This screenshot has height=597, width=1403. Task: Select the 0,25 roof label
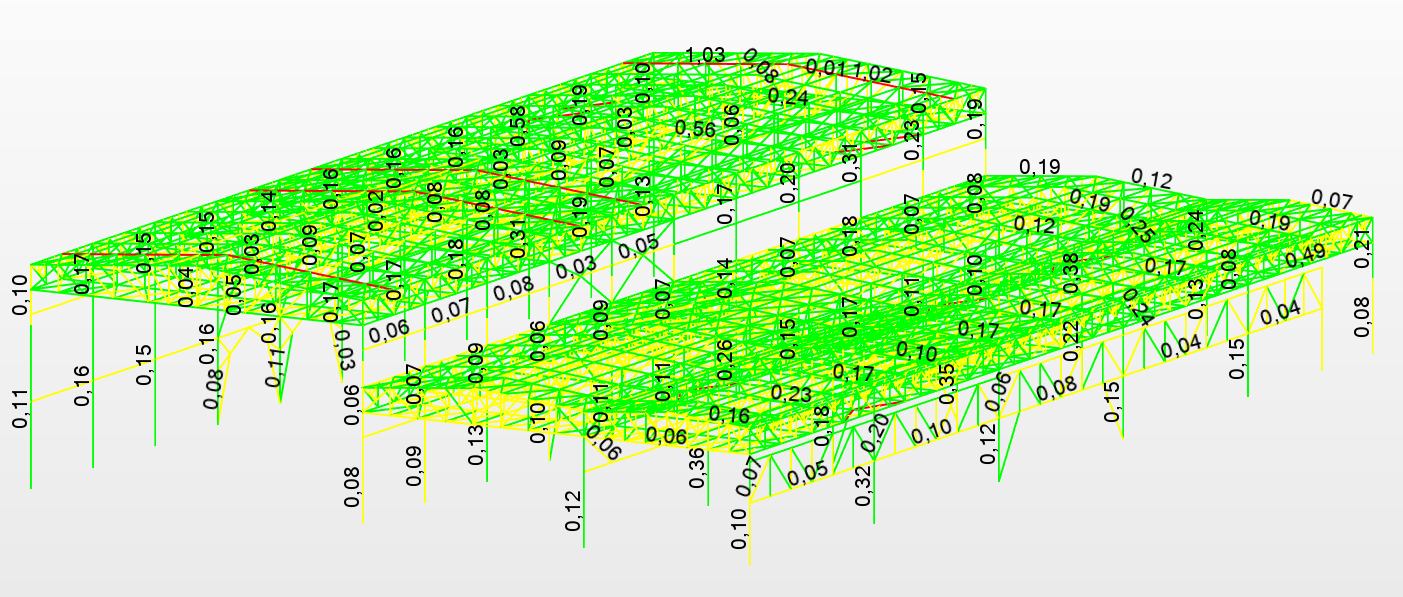(x=1135, y=225)
